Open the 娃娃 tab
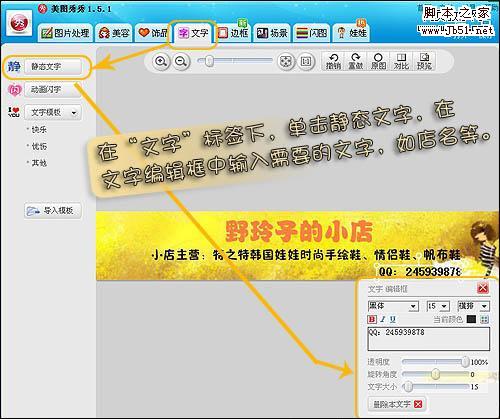The width and height of the screenshot is (500, 419). pyautogui.click(x=351, y=33)
